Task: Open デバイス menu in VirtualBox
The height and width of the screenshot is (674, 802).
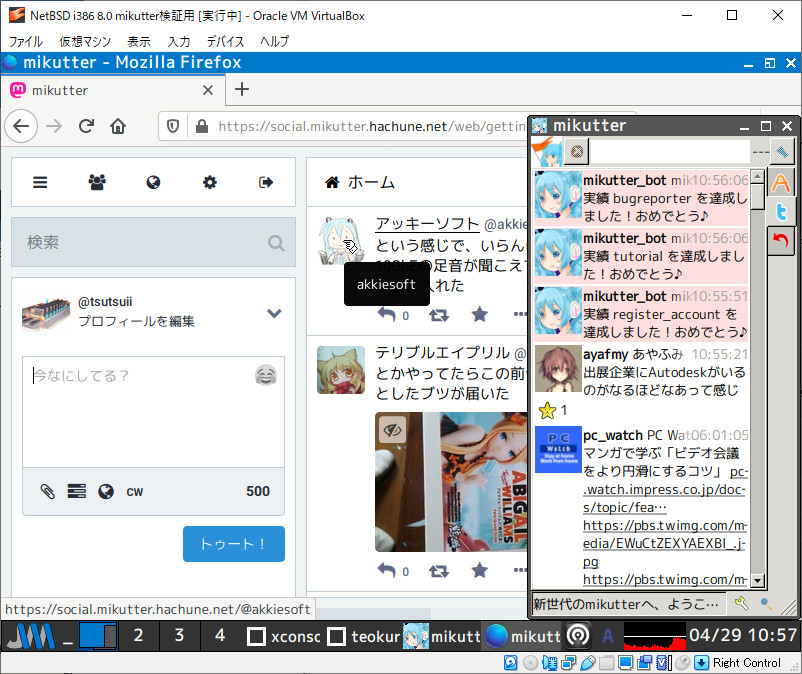Action: coord(226,41)
